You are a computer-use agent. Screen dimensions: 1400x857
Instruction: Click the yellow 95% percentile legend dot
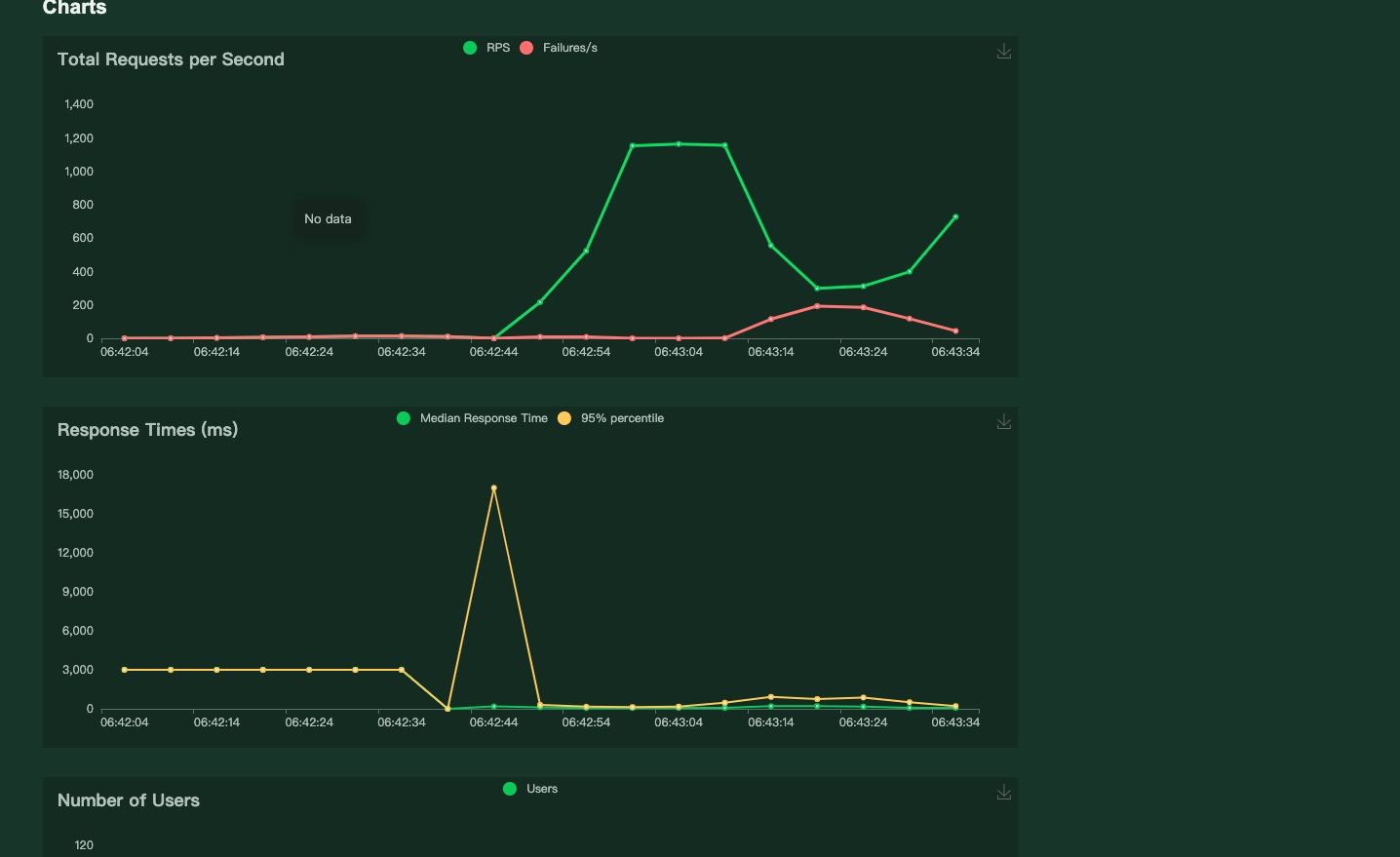click(564, 418)
